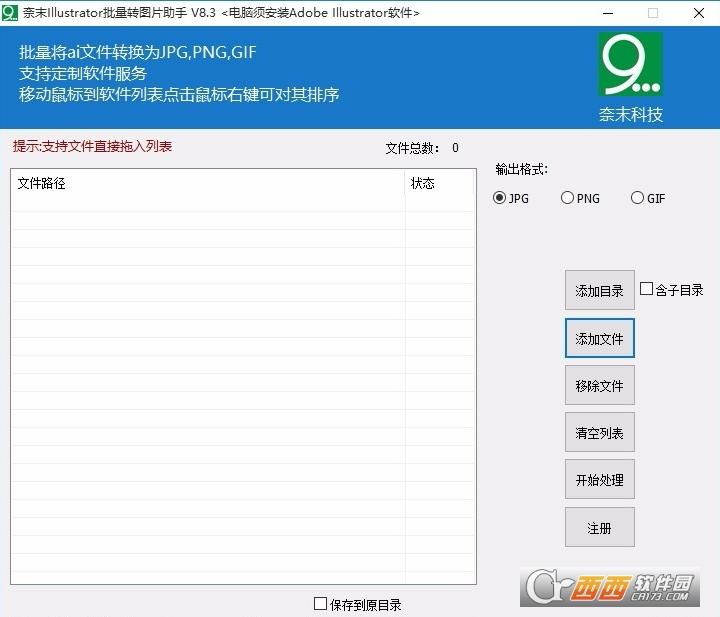The height and width of the screenshot is (617, 720).
Task: Click the 状态 column header
Action: click(439, 184)
